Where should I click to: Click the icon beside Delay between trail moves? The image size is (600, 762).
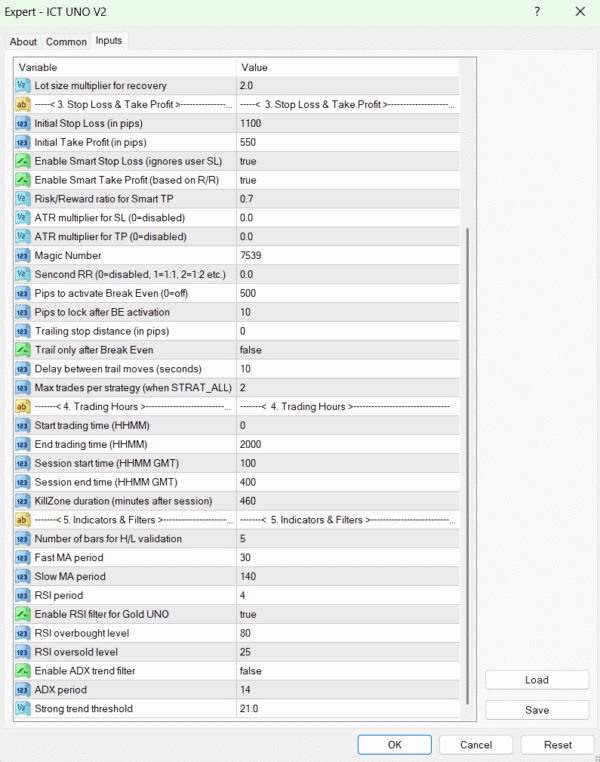point(22,369)
